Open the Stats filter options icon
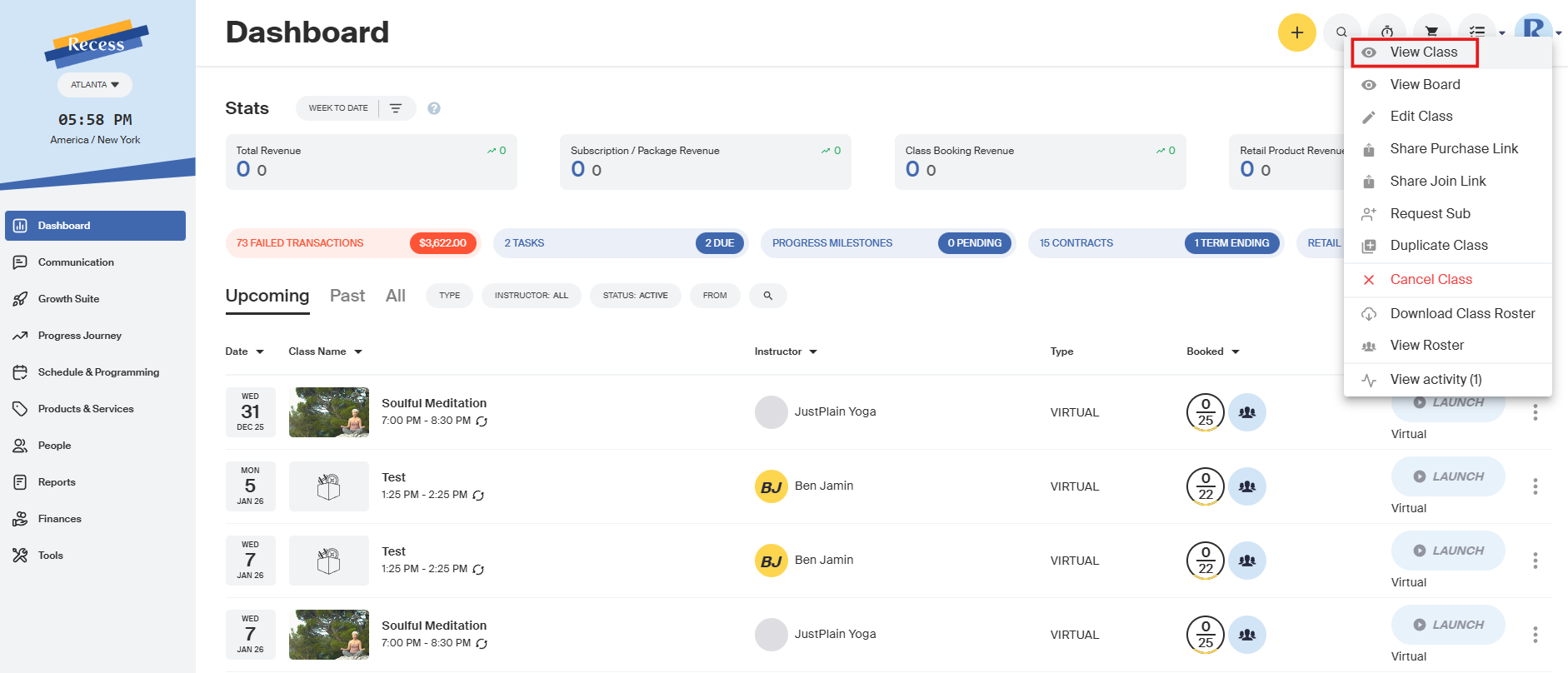This screenshot has width=1568, height=673. (396, 108)
